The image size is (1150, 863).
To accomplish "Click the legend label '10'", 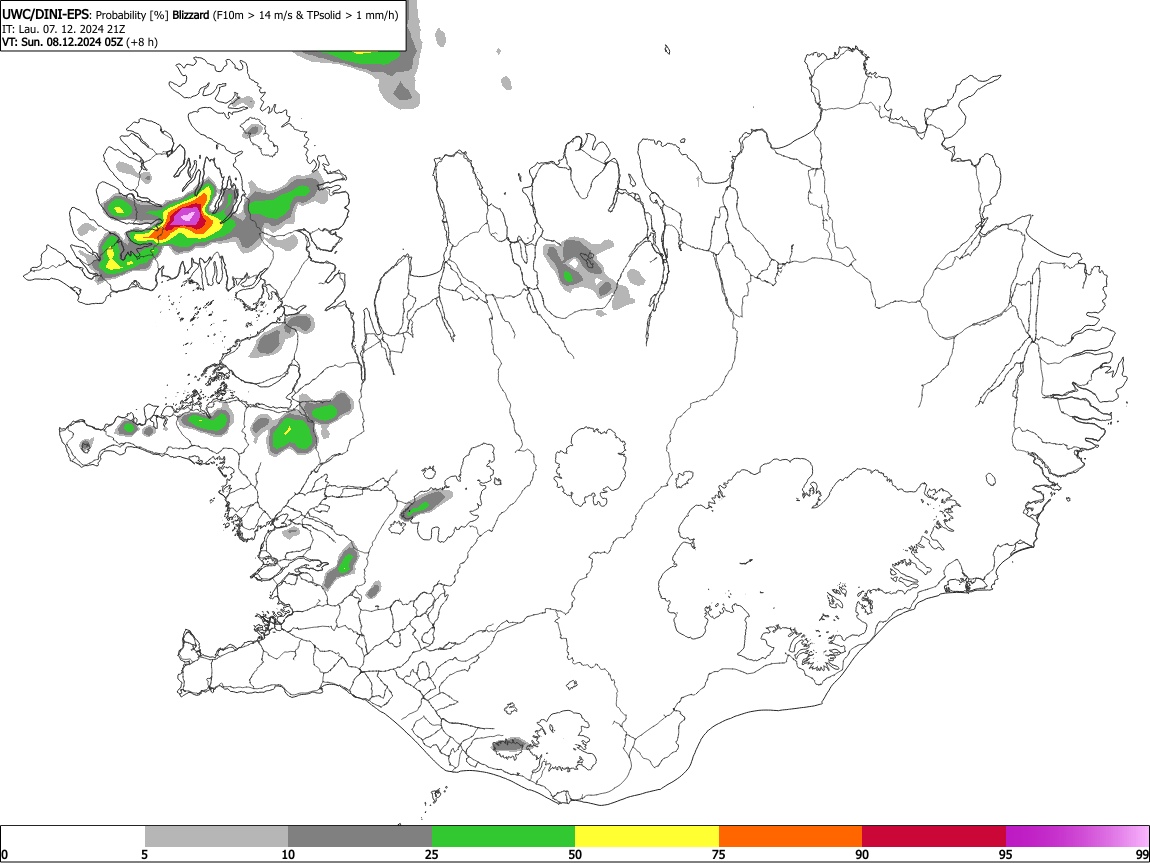I will [x=288, y=854].
